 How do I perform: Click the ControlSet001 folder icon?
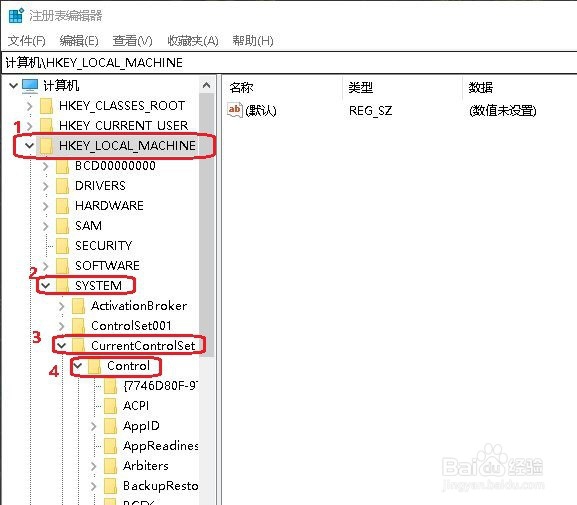tap(78, 326)
